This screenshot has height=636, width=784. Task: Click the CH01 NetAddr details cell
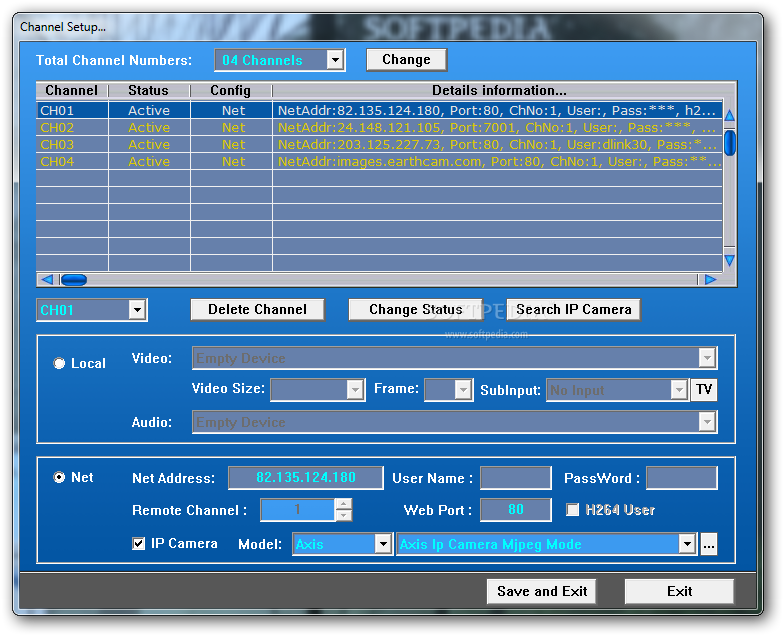497,110
